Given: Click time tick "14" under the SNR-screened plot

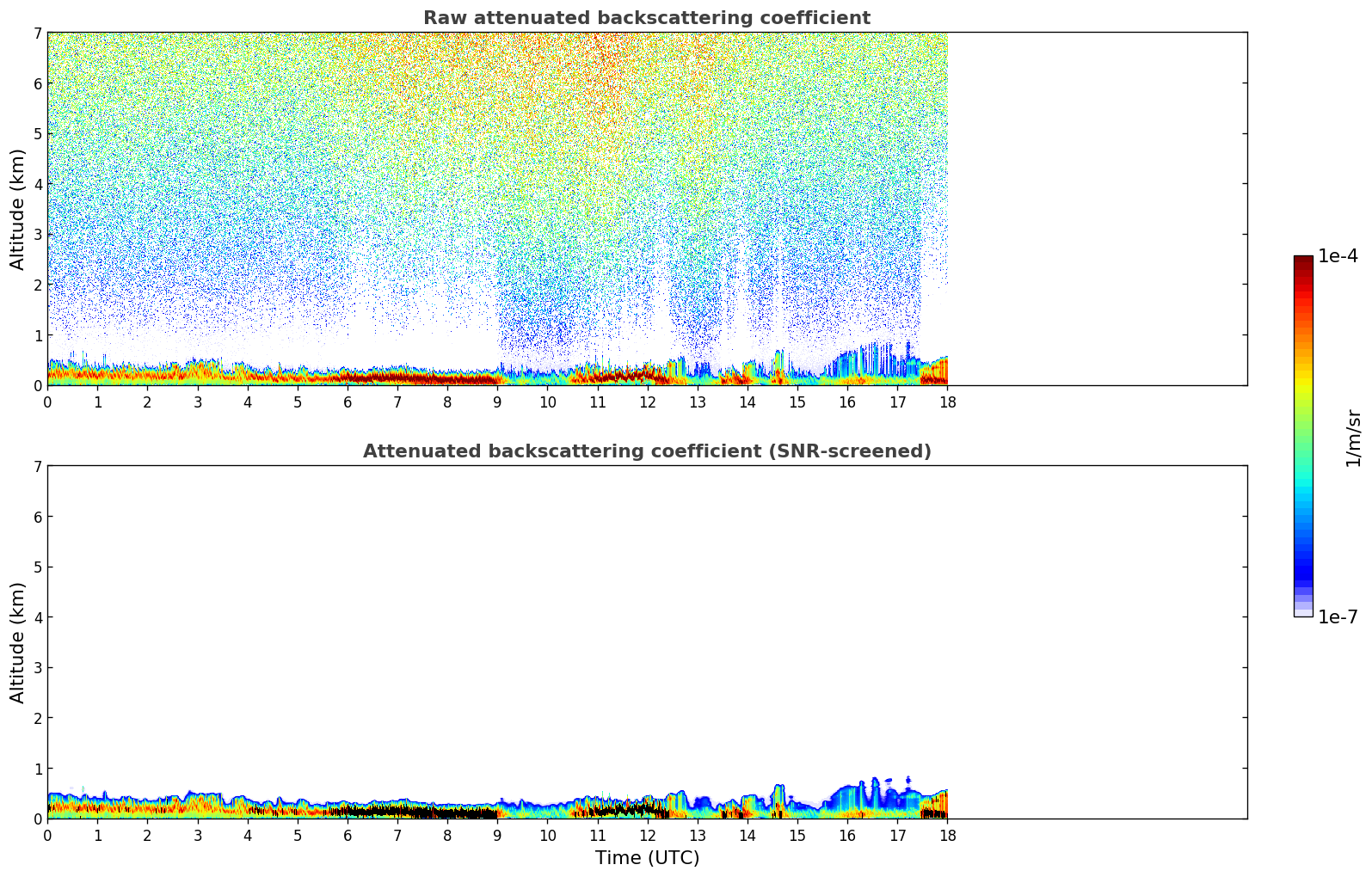Looking at the screenshot, I should (748, 835).
